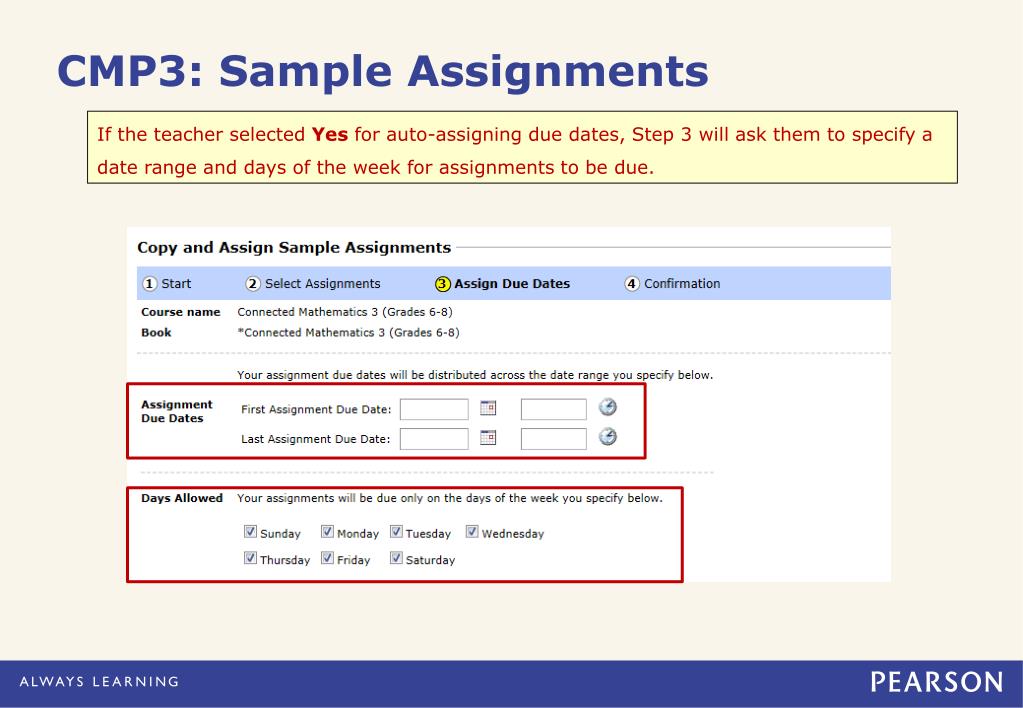Click the CMP3: Sample Assignments title
Image resolution: width=1023 pixels, height=708 pixels.
tap(383, 71)
